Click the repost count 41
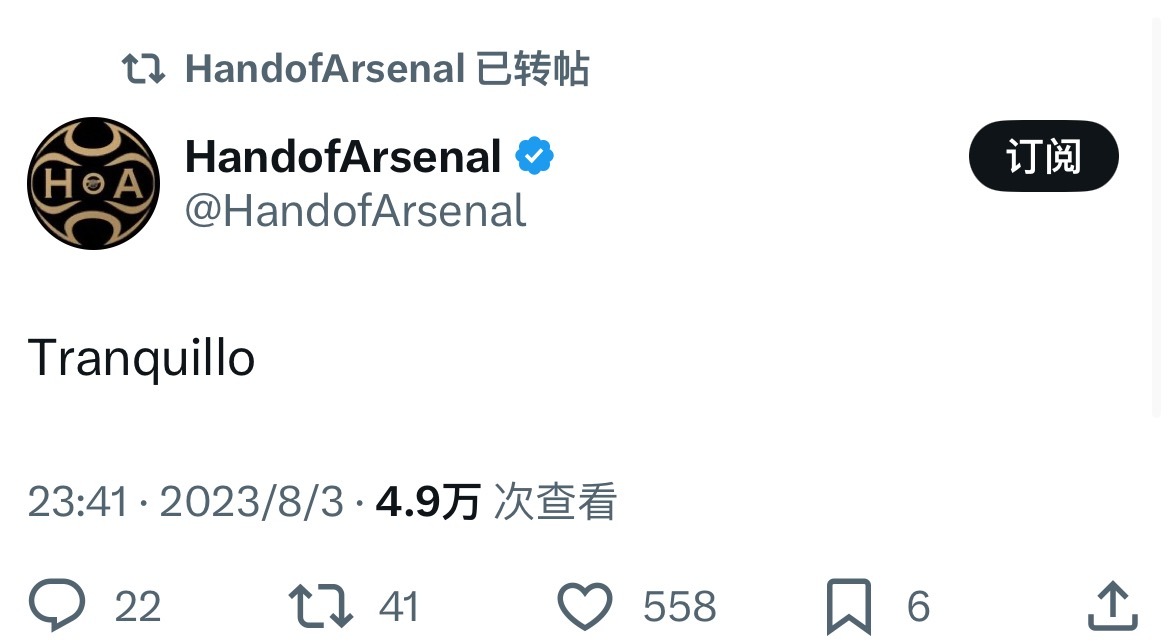Viewport: 1169px width, 643px height. 399,607
